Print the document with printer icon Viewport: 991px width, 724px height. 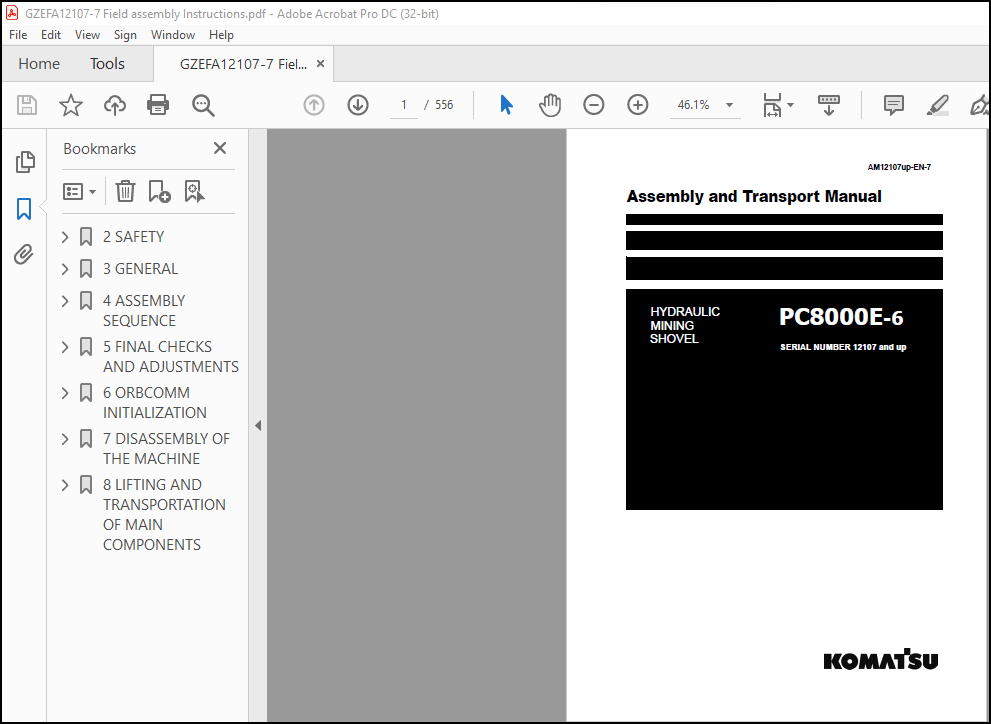point(158,105)
